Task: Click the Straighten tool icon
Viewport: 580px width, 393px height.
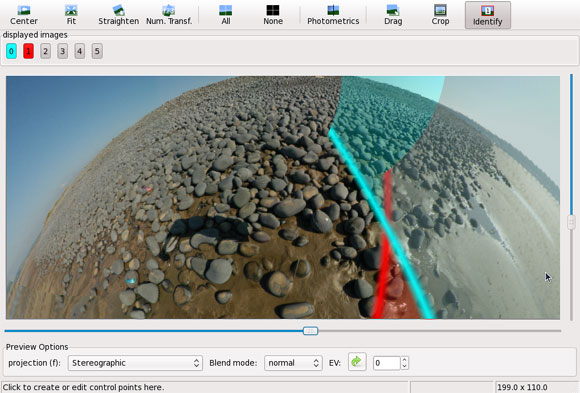Action: pyautogui.click(x=118, y=15)
